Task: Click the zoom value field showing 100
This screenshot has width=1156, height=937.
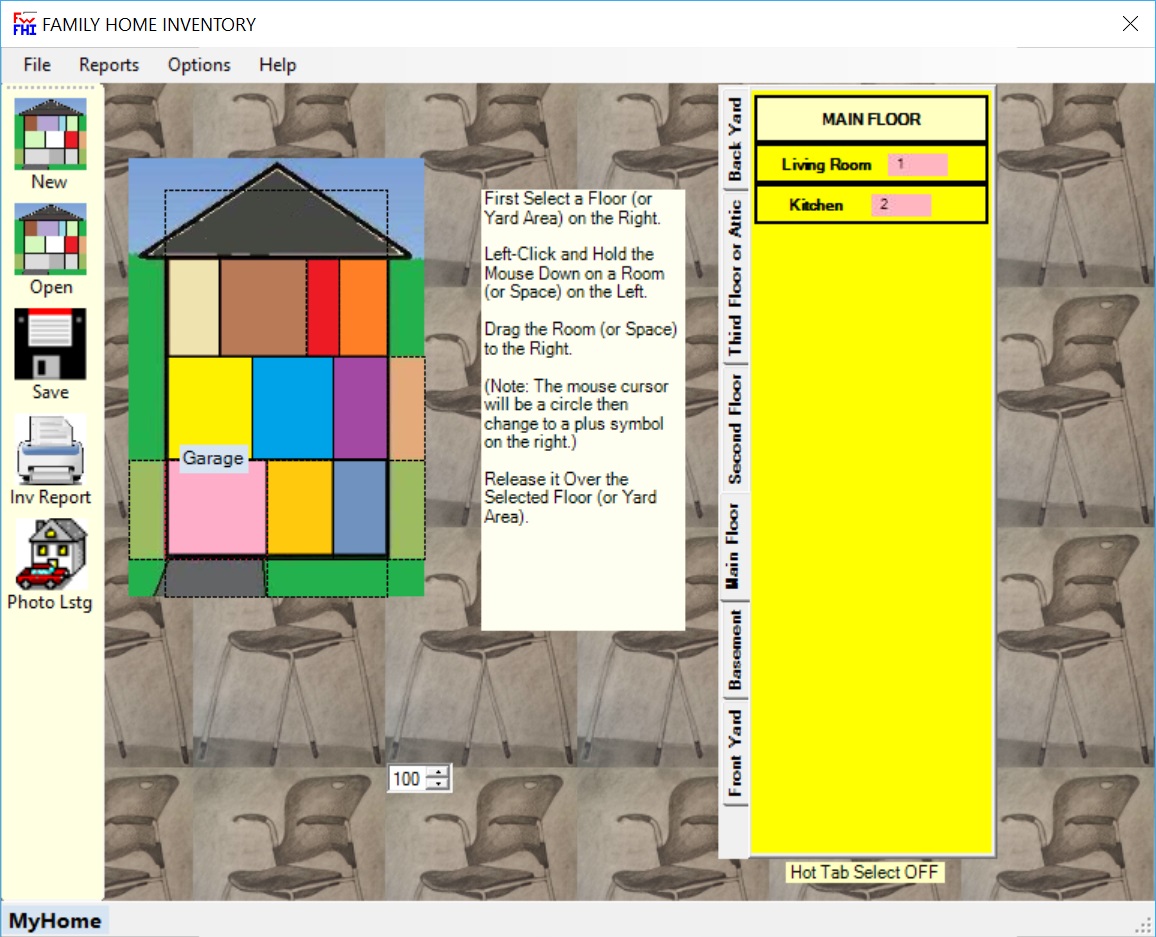Action: pos(408,778)
